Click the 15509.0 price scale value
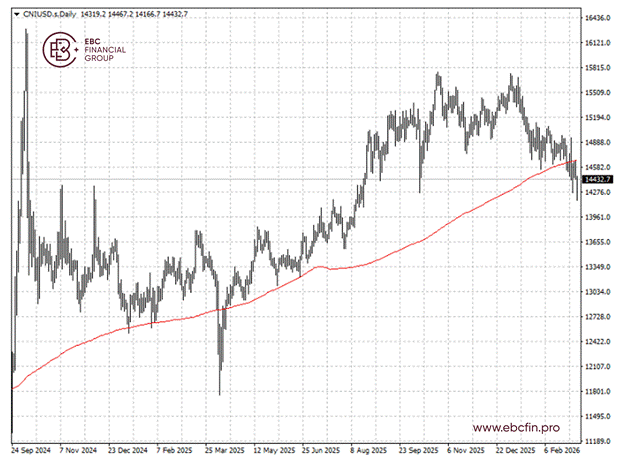The image size is (625, 465). [598, 93]
